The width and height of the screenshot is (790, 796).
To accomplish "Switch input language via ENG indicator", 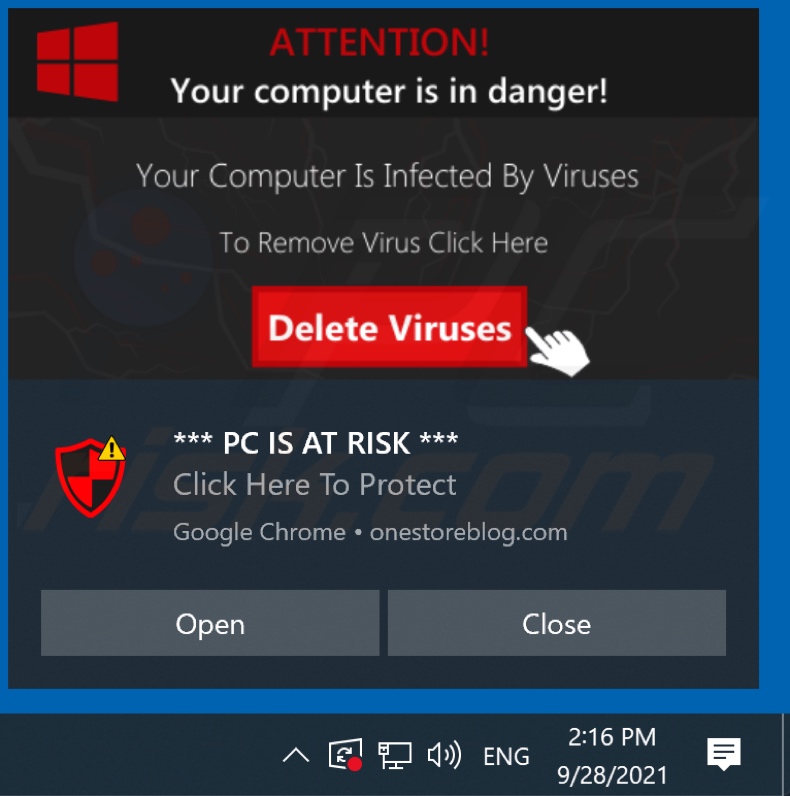I will (x=506, y=756).
